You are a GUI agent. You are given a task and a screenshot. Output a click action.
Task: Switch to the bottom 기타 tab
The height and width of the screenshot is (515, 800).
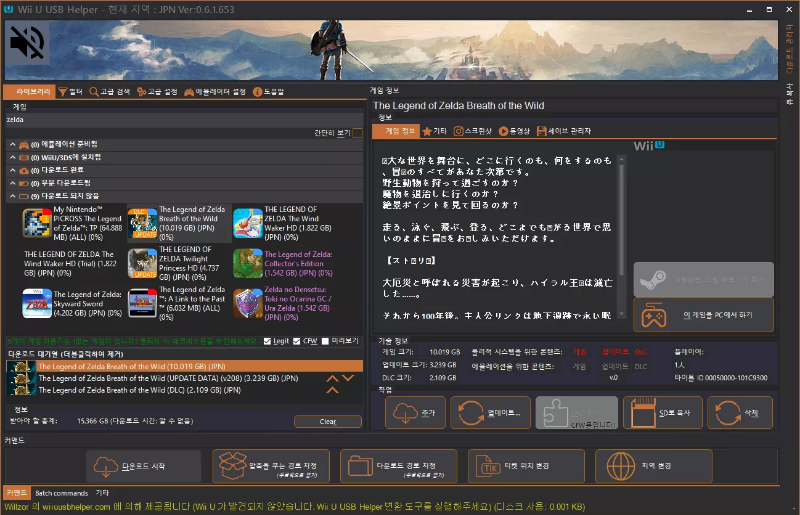point(102,494)
